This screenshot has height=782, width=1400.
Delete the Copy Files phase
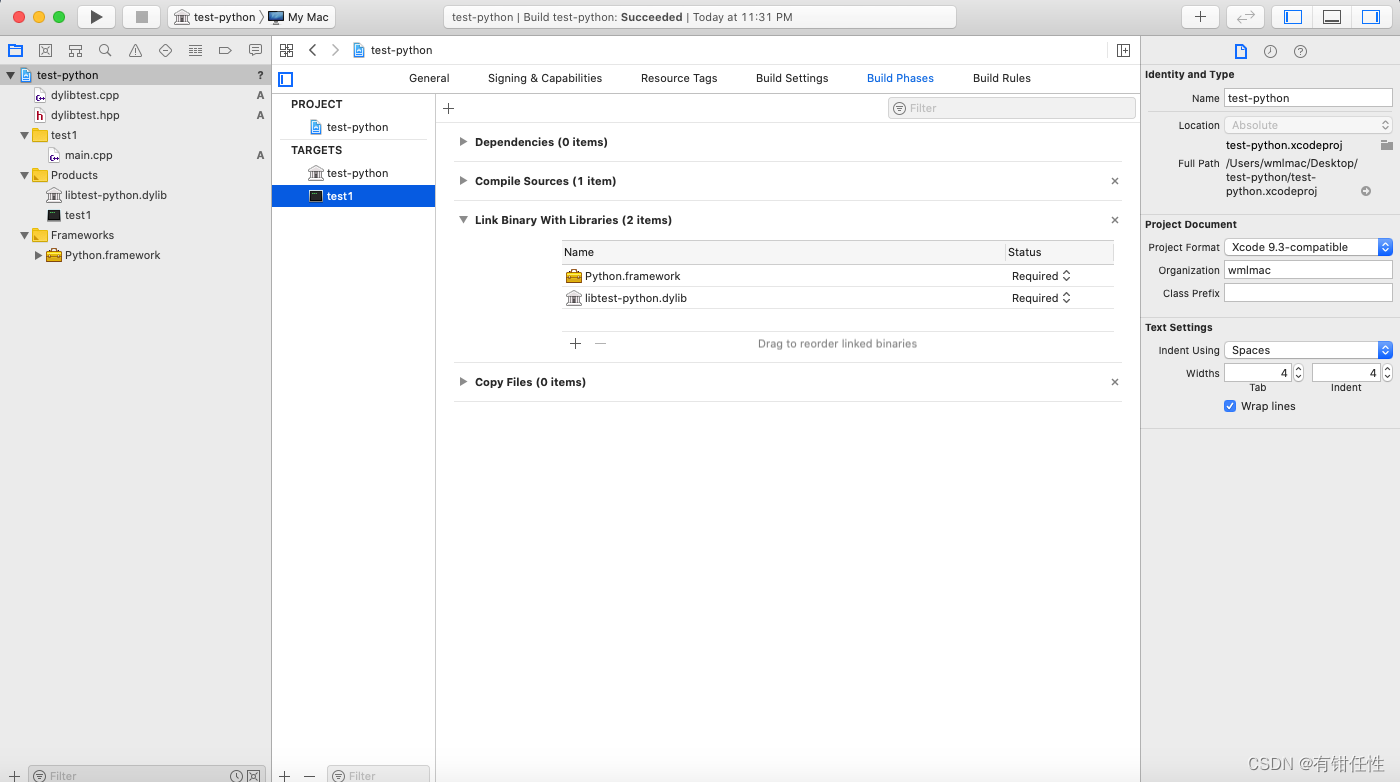(x=1115, y=382)
